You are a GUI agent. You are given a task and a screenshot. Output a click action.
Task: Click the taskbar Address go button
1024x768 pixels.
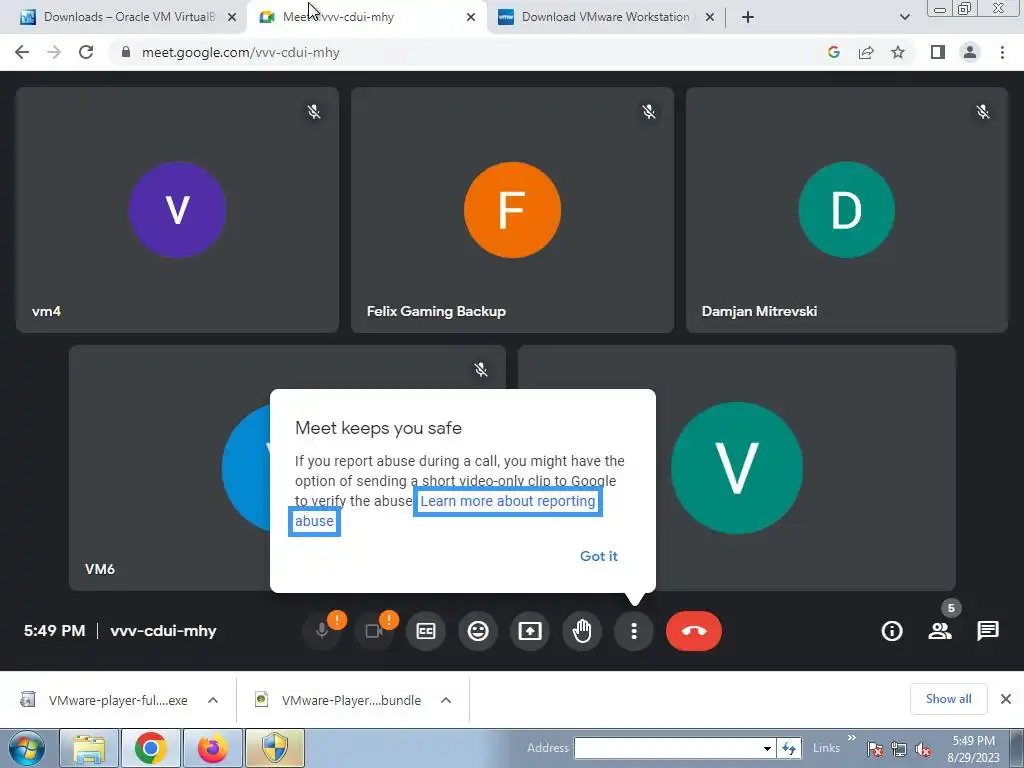coord(789,748)
